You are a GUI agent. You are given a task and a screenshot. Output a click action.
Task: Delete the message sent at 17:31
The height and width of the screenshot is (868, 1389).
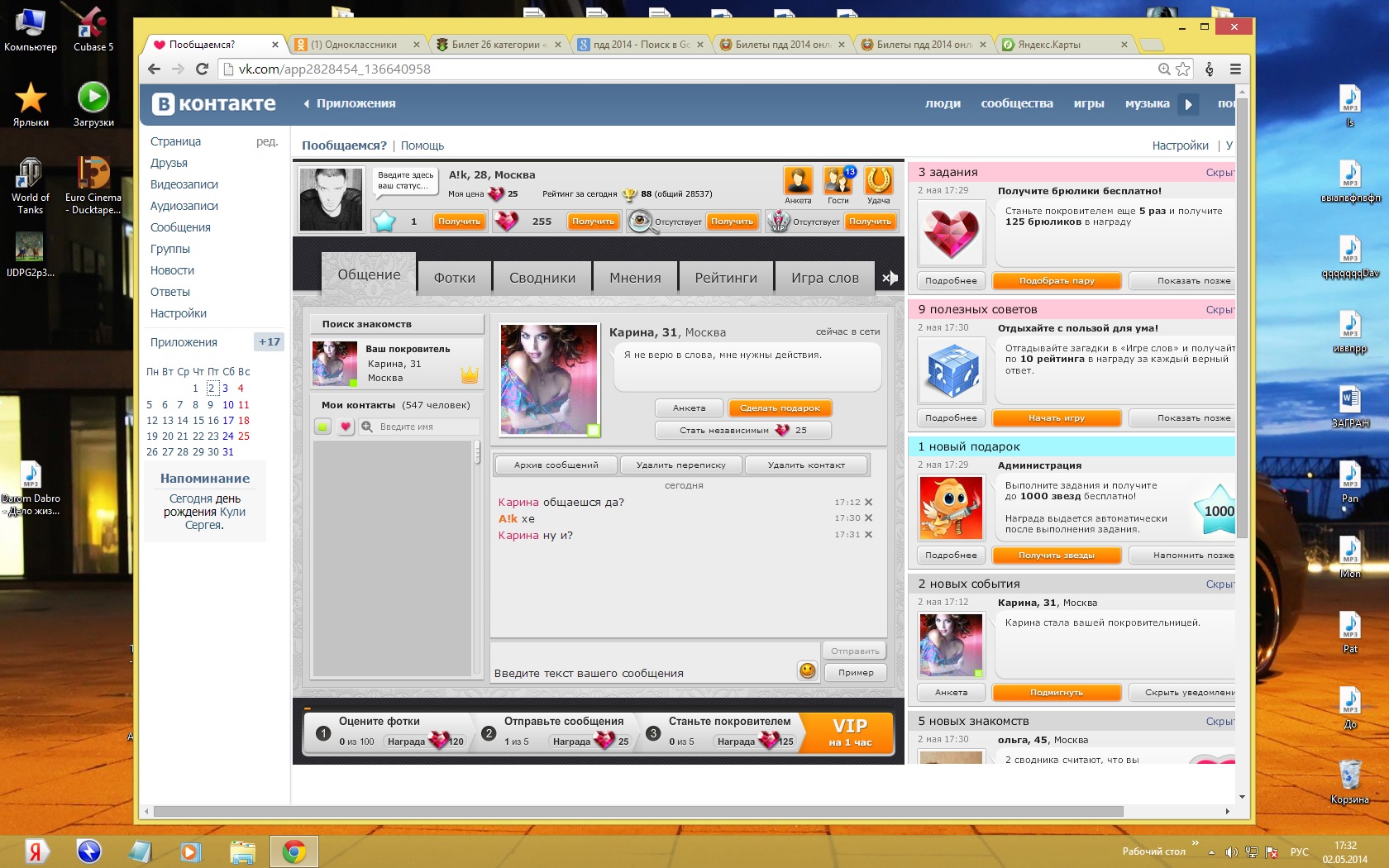coord(868,535)
